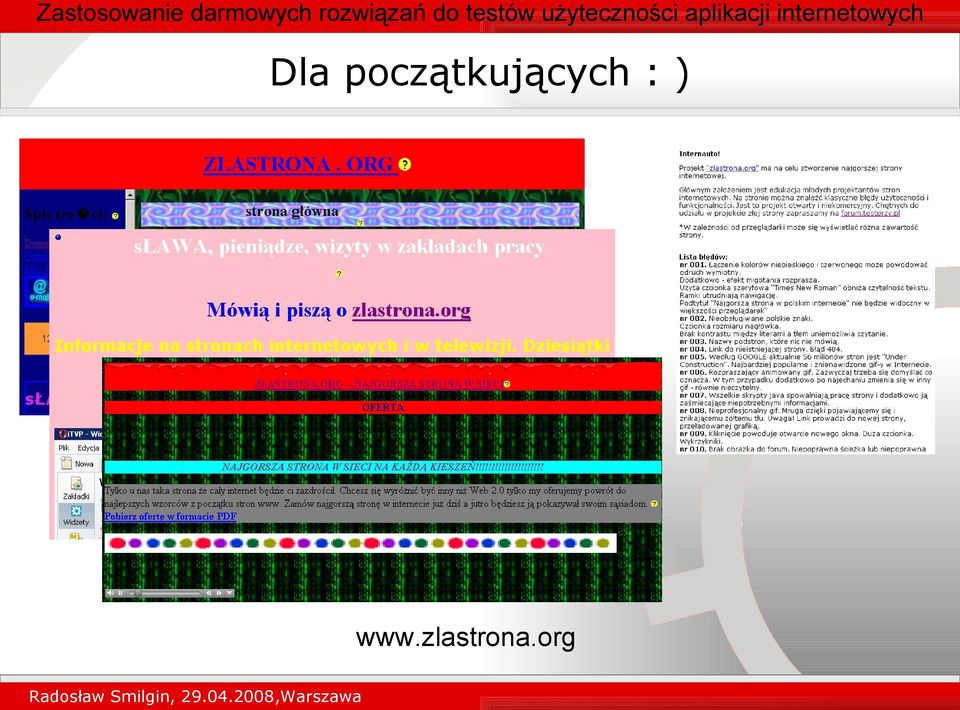Click blue bullet dot on pink page

point(58,237)
